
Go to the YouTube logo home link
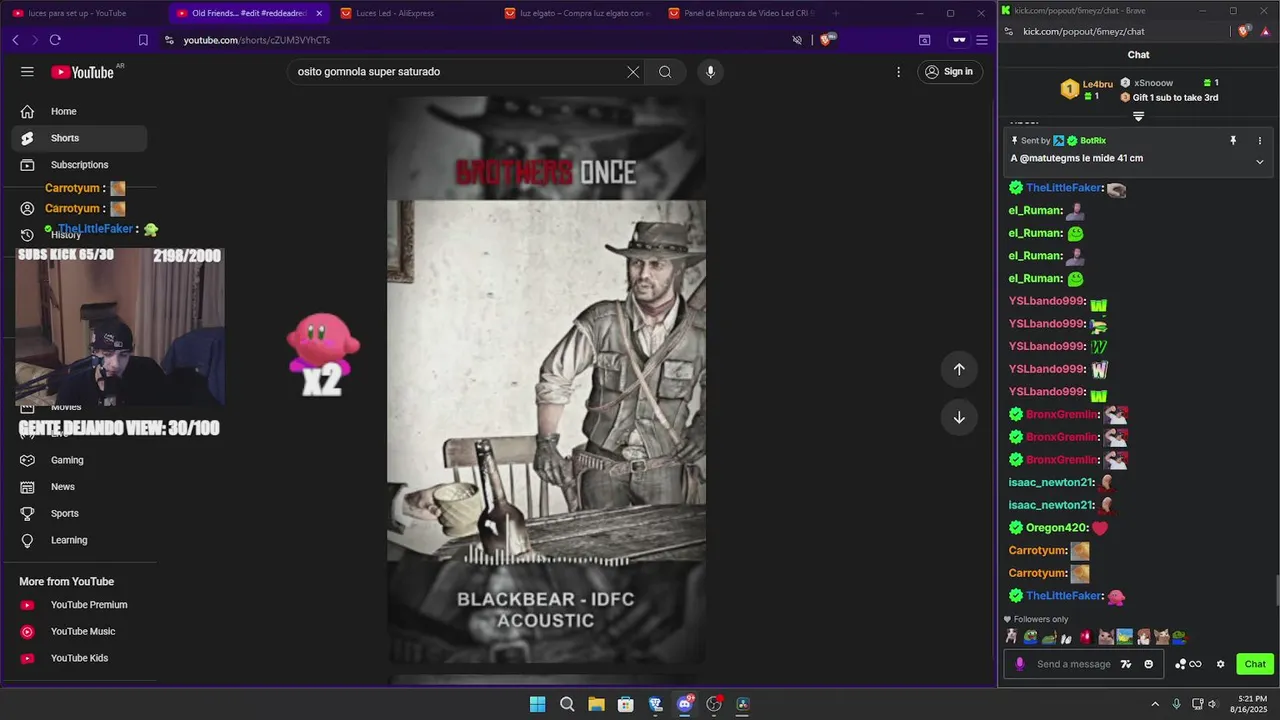point(83,72)
